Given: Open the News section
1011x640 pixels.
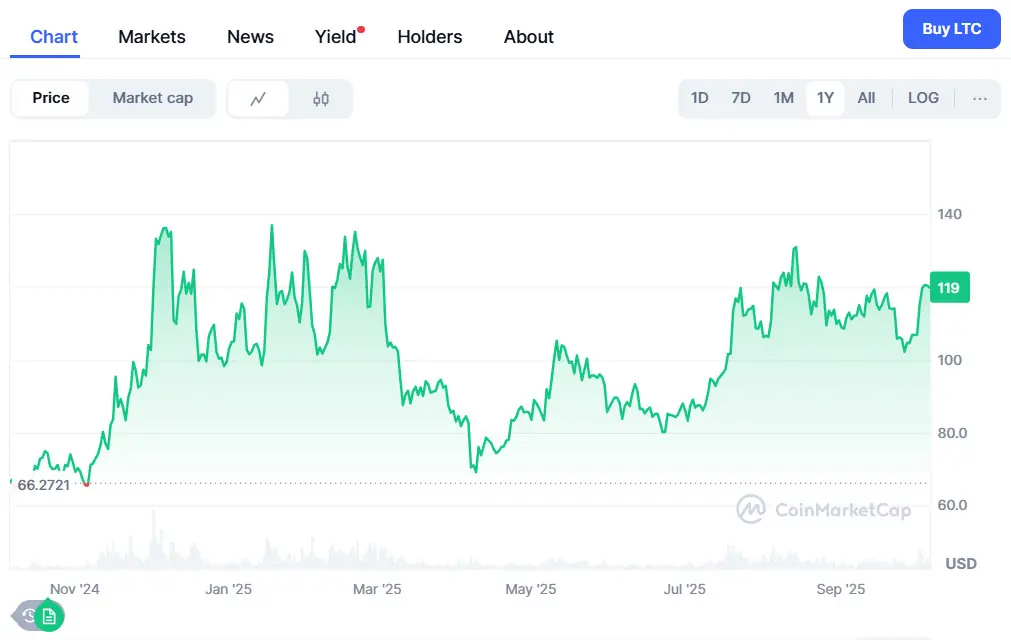Looking at the screenshot, I should 249,37.
